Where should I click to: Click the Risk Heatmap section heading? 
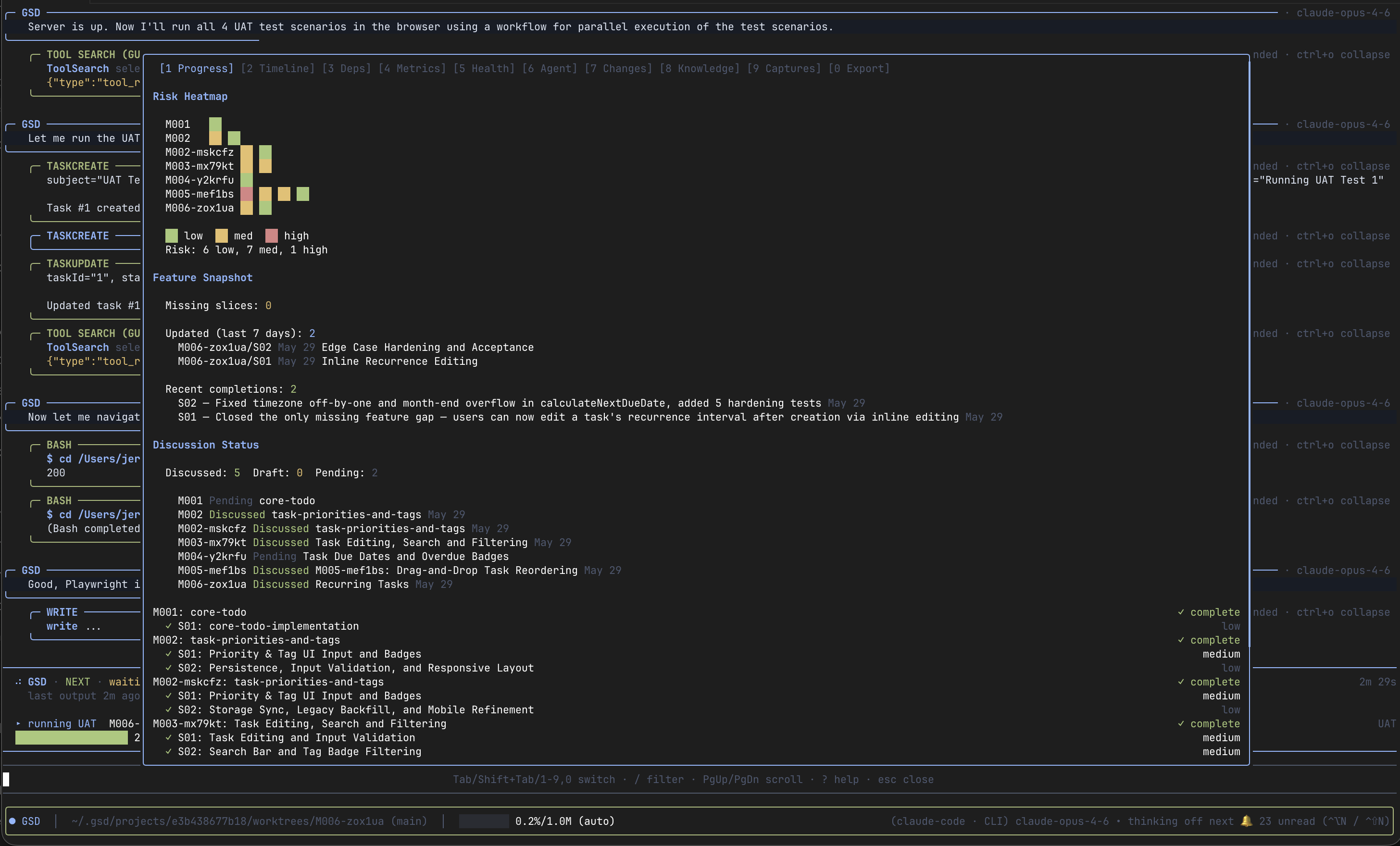coord(190,97)
